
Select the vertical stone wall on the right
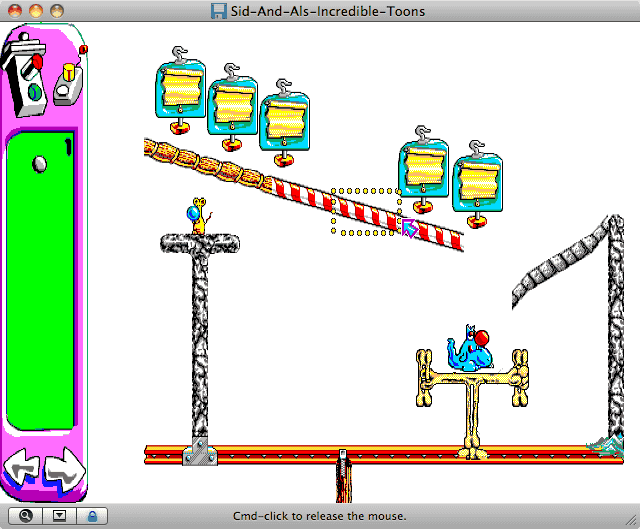pos(616,327)
